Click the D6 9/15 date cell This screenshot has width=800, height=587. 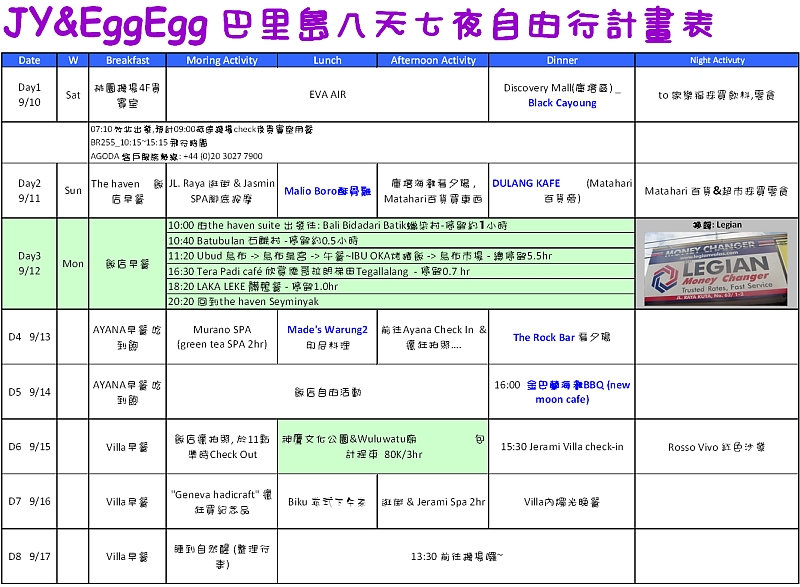(29, 447)
